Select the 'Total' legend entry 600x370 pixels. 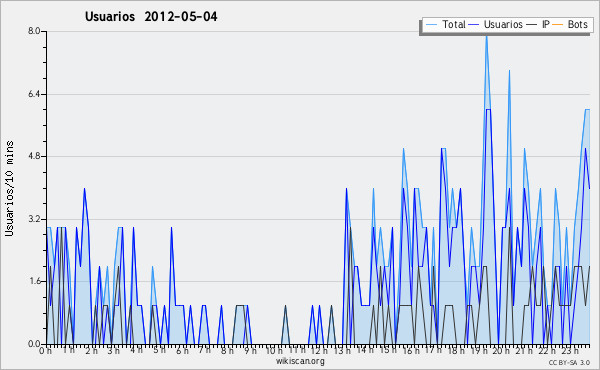click(x=454, y=24)
